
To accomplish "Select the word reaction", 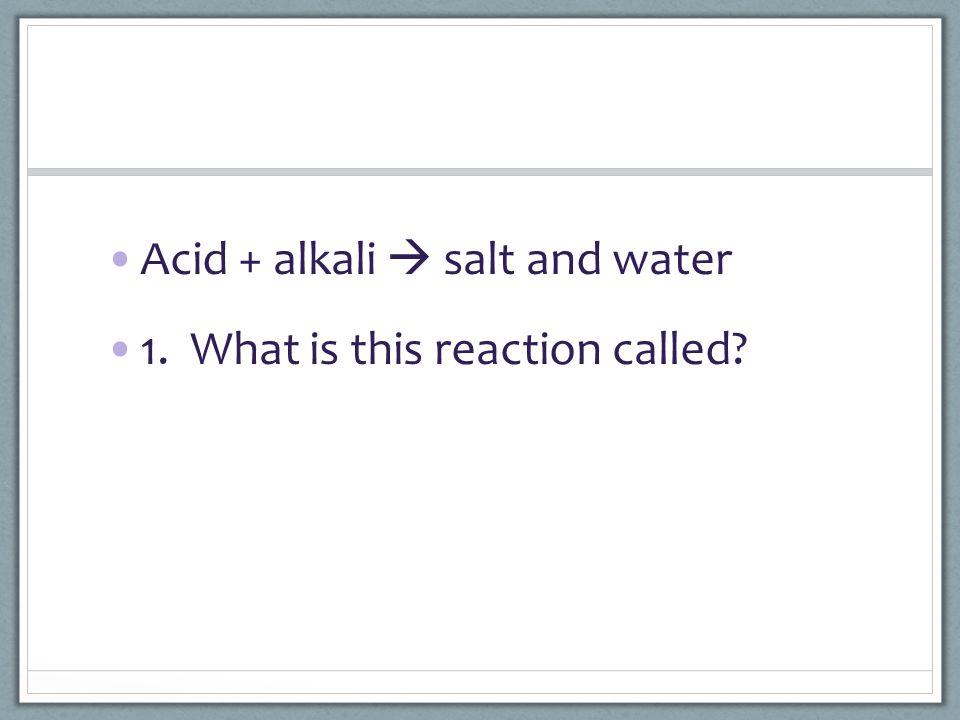I will [x=517, y=350].
